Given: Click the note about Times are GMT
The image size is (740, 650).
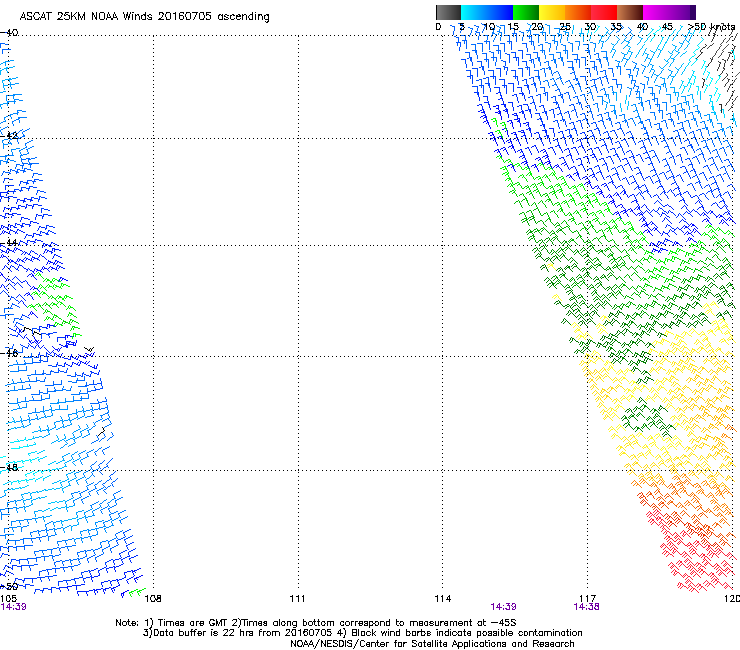Looking at the screenshot, I should pyautogui.click(x=316, y=623).
